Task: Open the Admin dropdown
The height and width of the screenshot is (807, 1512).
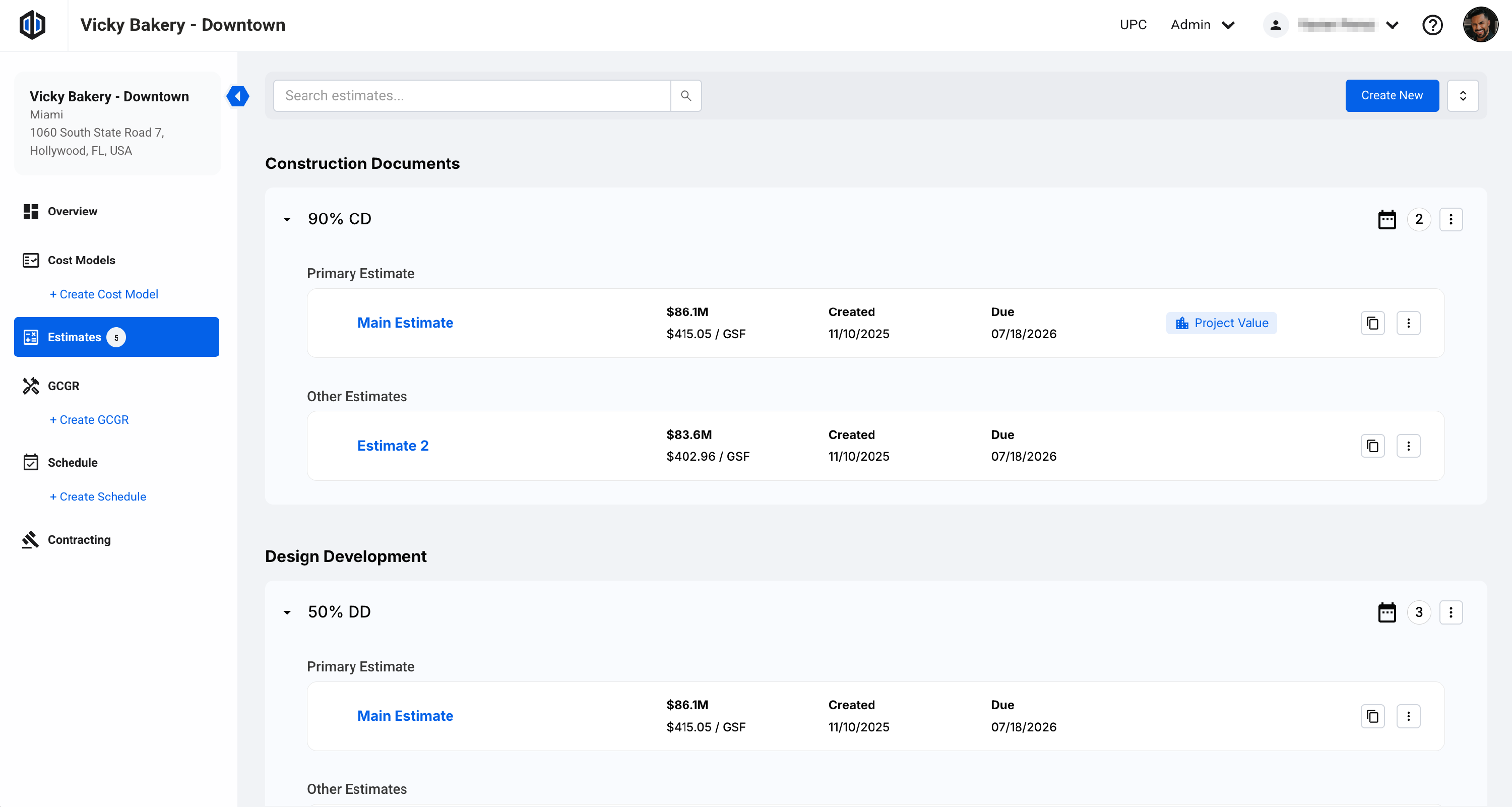Action: coord(1202,25)
